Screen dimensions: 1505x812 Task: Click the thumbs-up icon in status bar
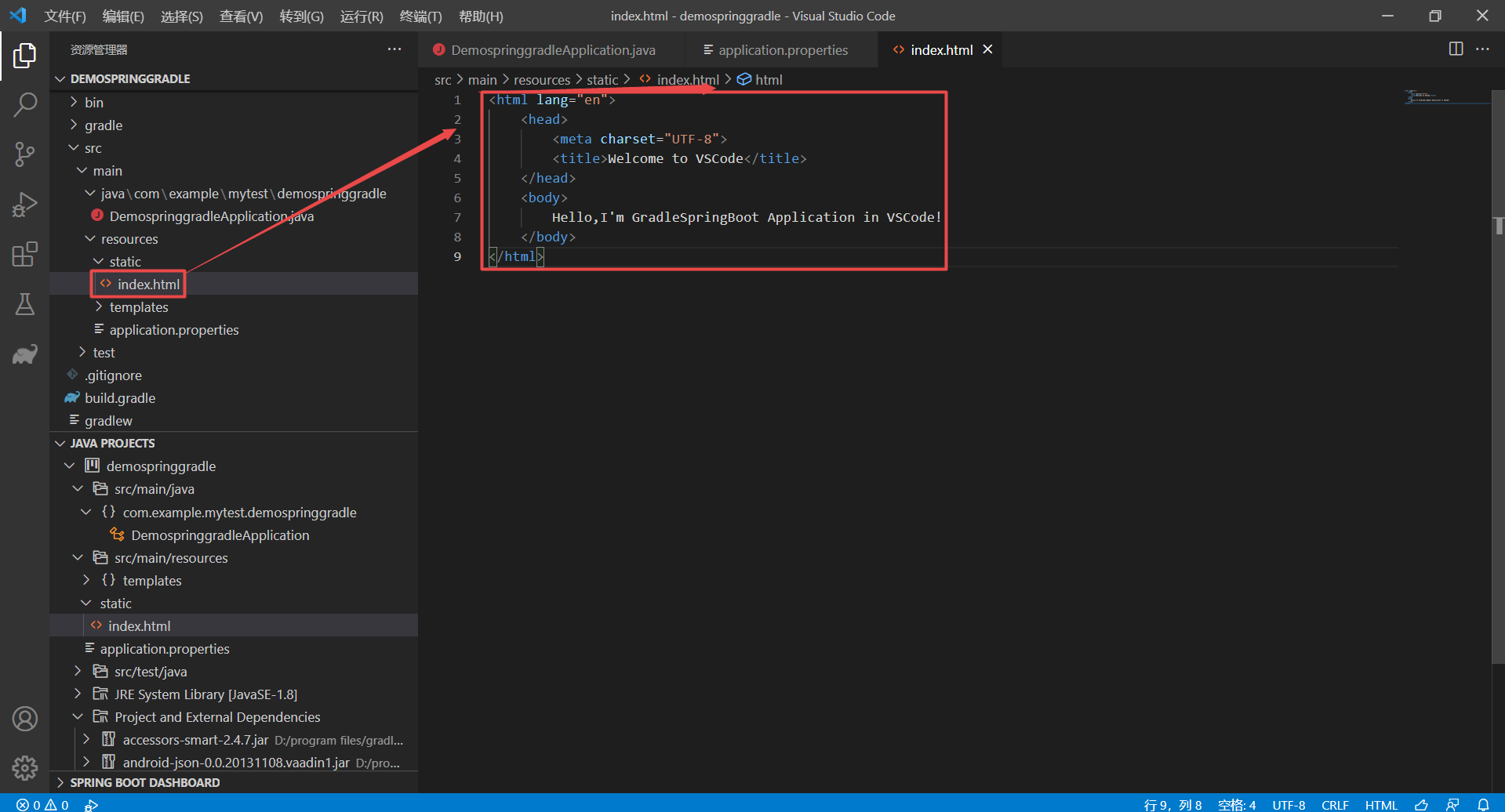[1421, 805]
